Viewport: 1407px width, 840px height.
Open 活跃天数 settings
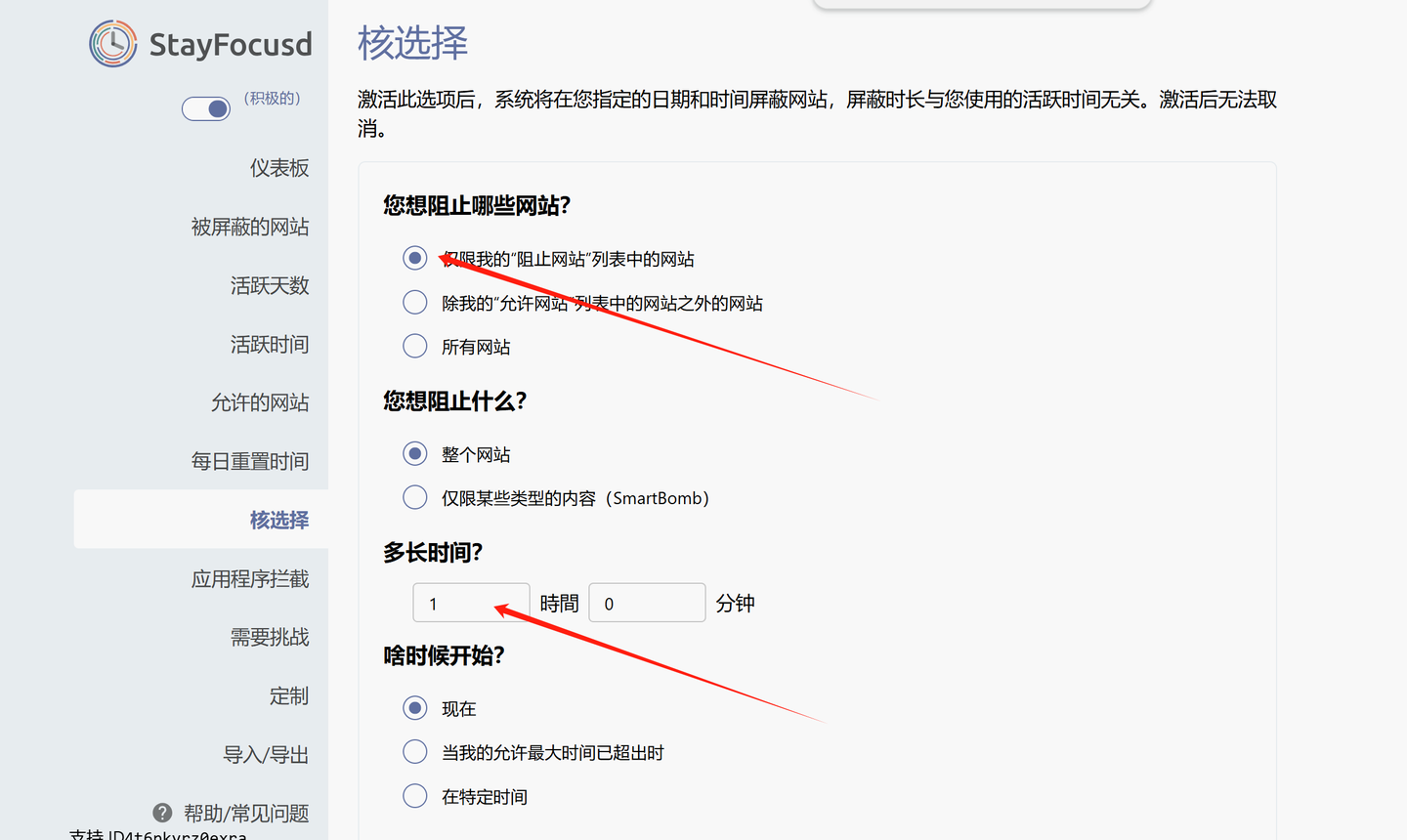[x=270, y=285]
